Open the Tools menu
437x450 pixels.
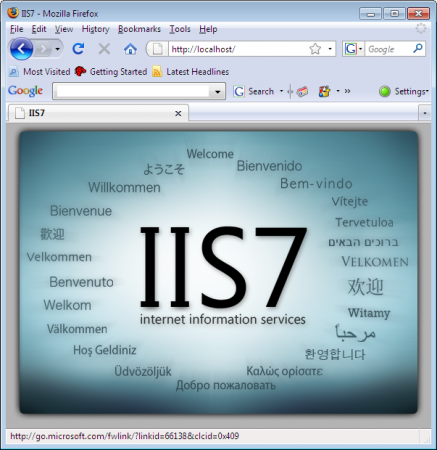pos(180,29)
